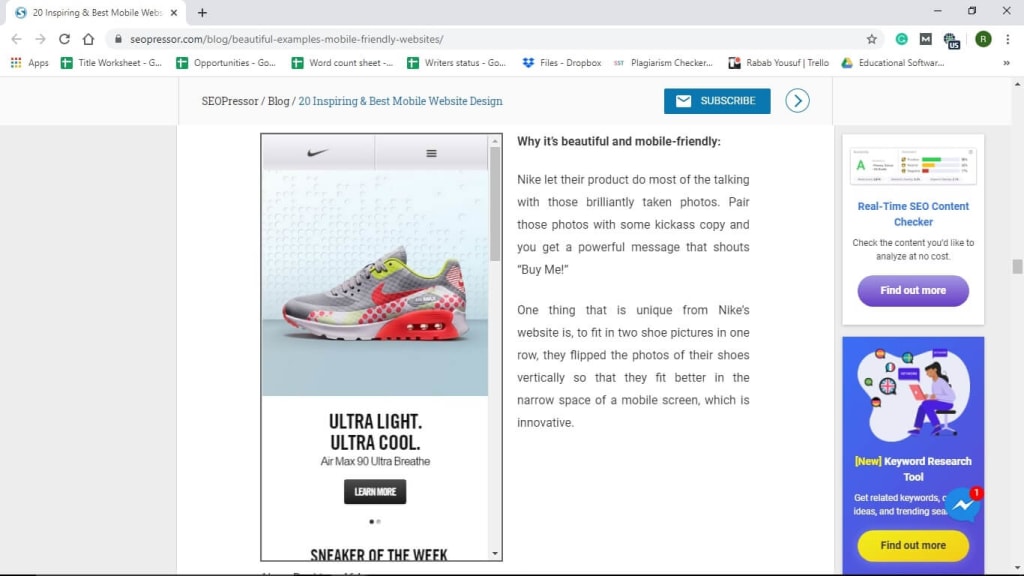The image size is (1024, 576).
Task: Select the second carousel dot
Action: tap(378, 522)
